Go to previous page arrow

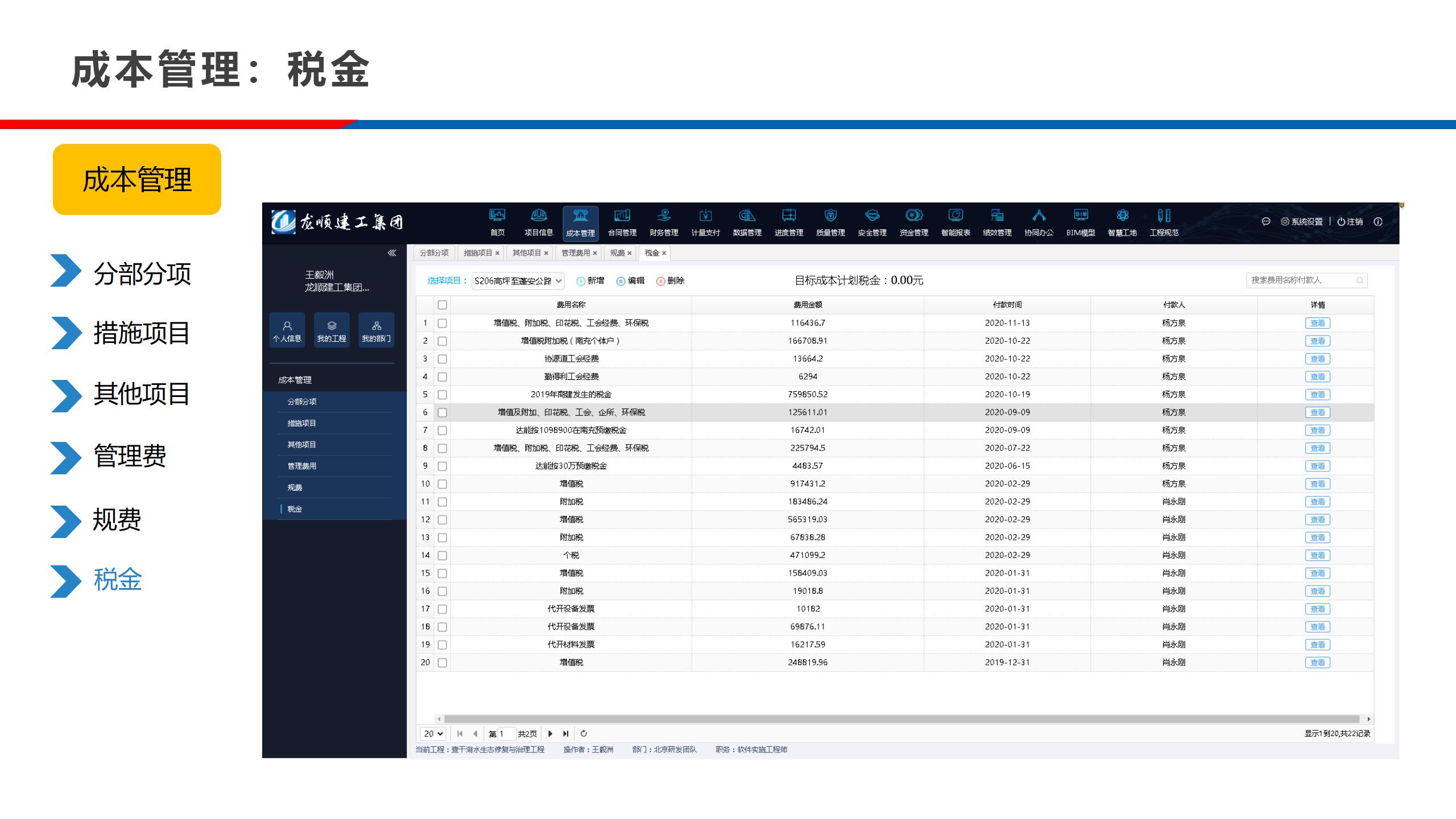(475, 734)
